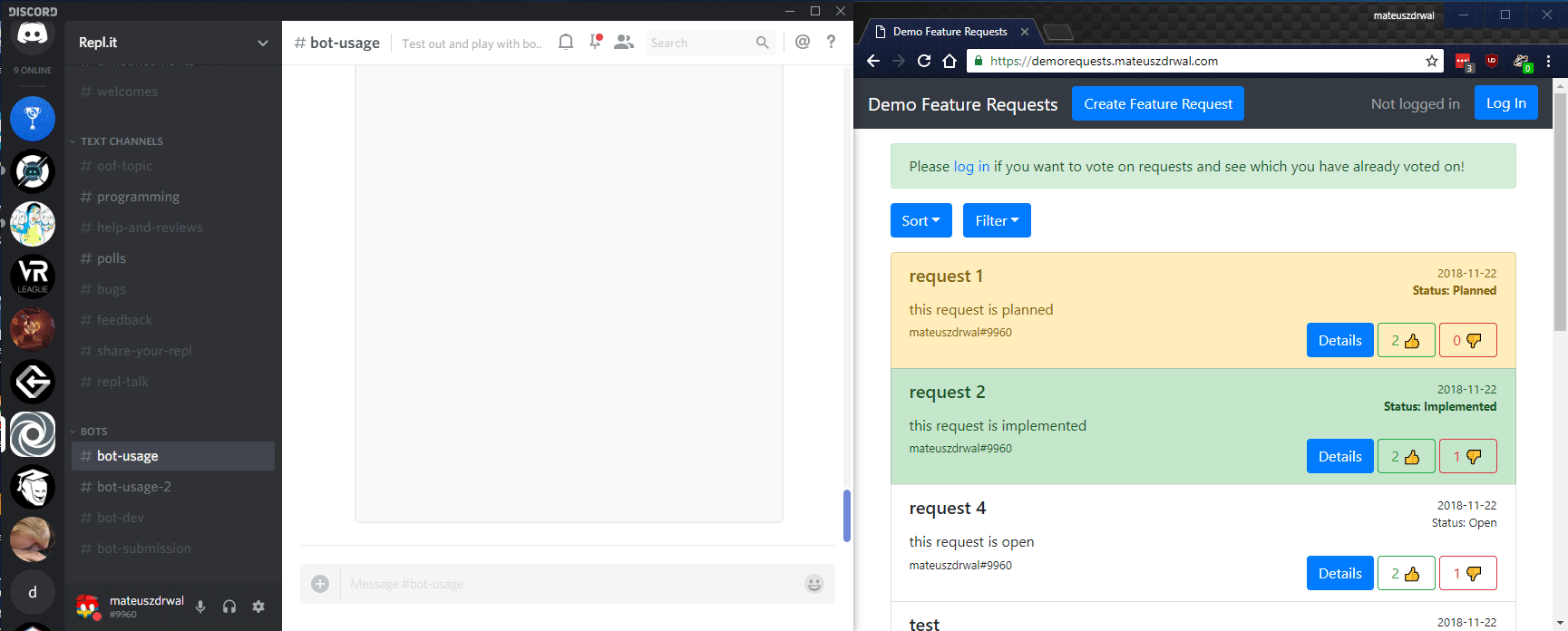Open the graduation cap mask server

(33, 487)
